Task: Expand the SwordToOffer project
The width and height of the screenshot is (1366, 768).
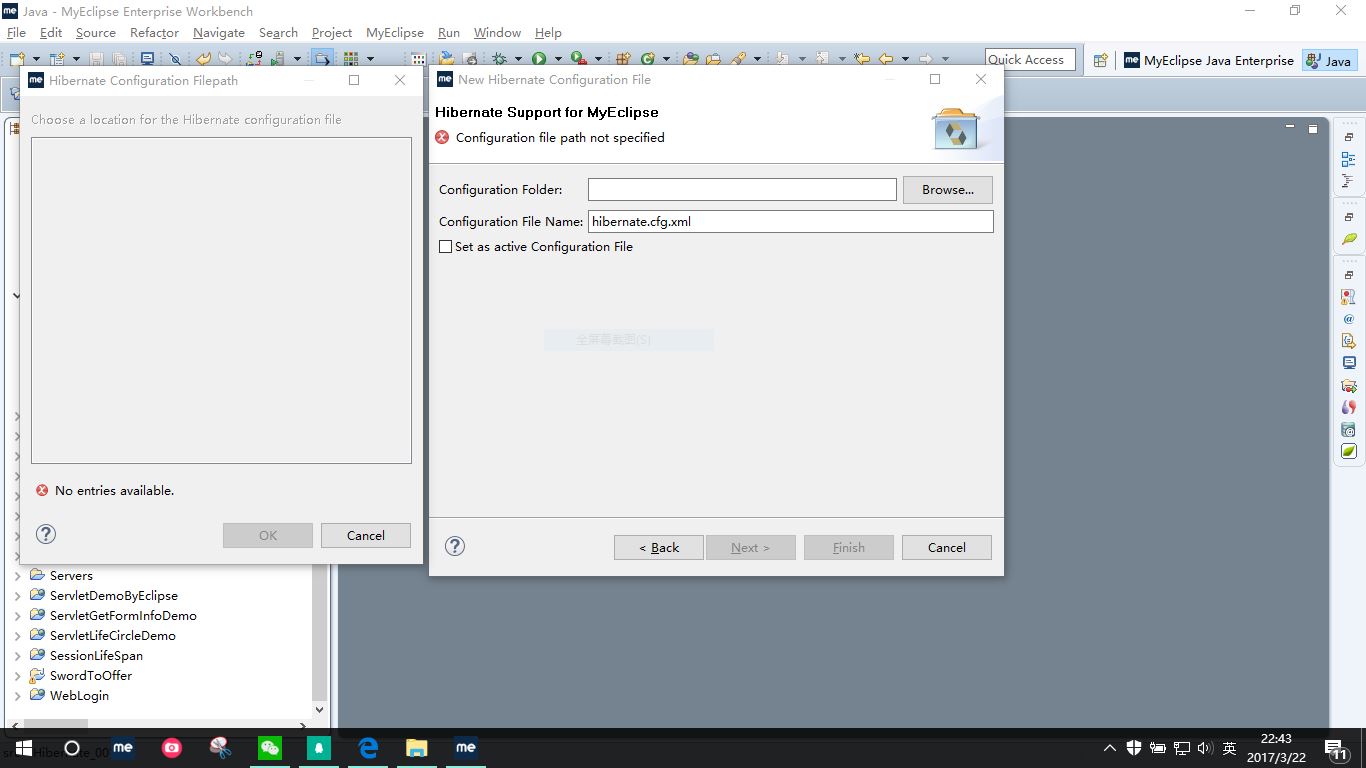Action: coord(17,676)
